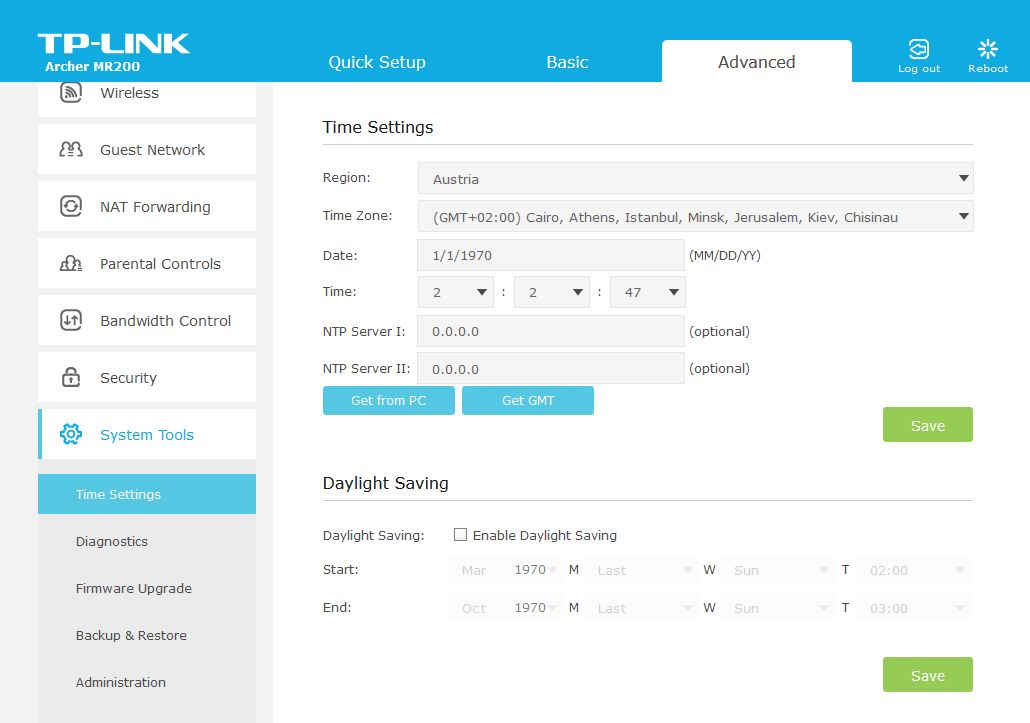Click the NTP Server I input field

(550, 331)
